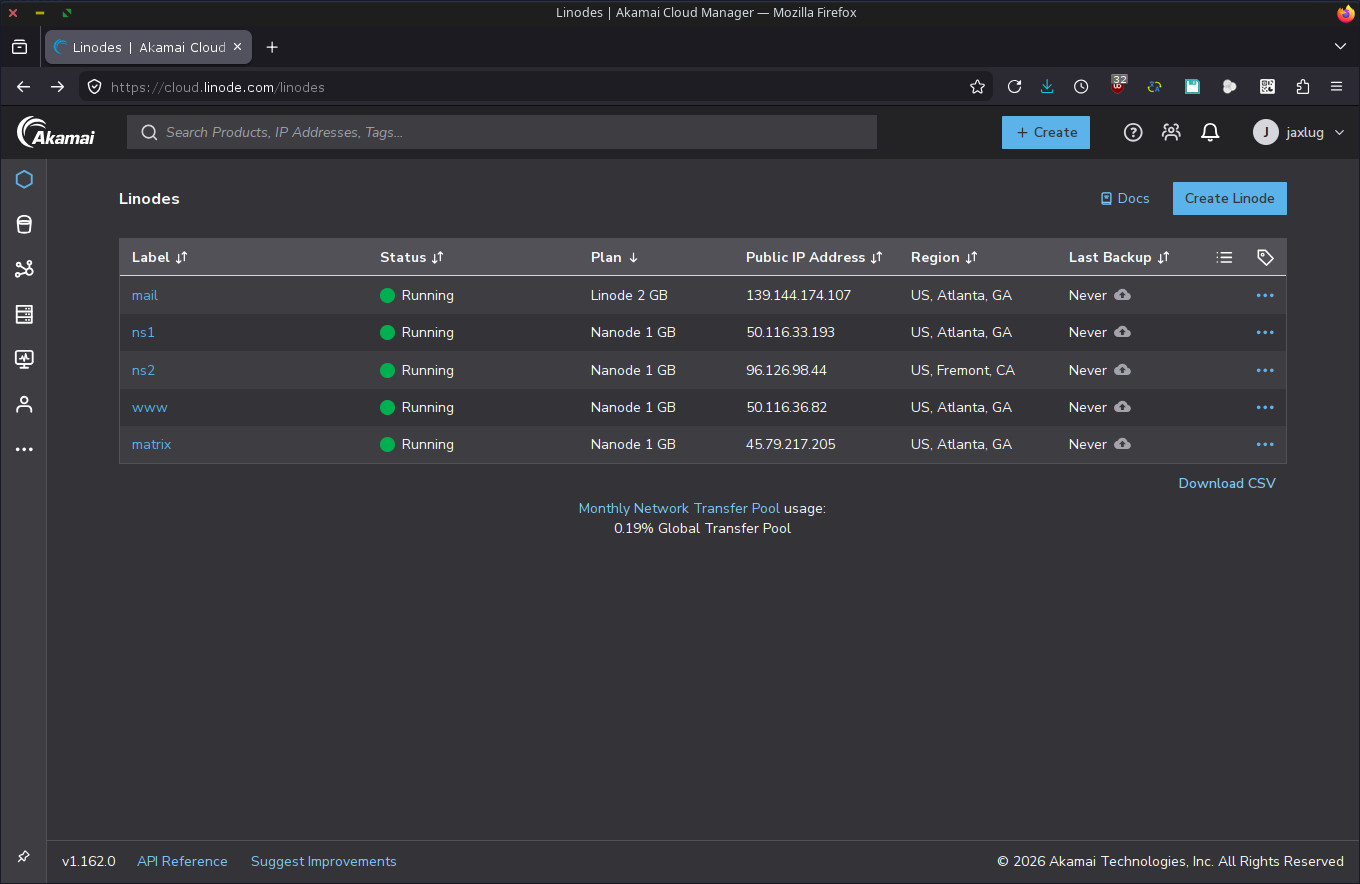Image resolution: width=1360 pixels, height=884 pixels.
Task: Sort table by Public IP Address
Action: (x=814, y=257)
